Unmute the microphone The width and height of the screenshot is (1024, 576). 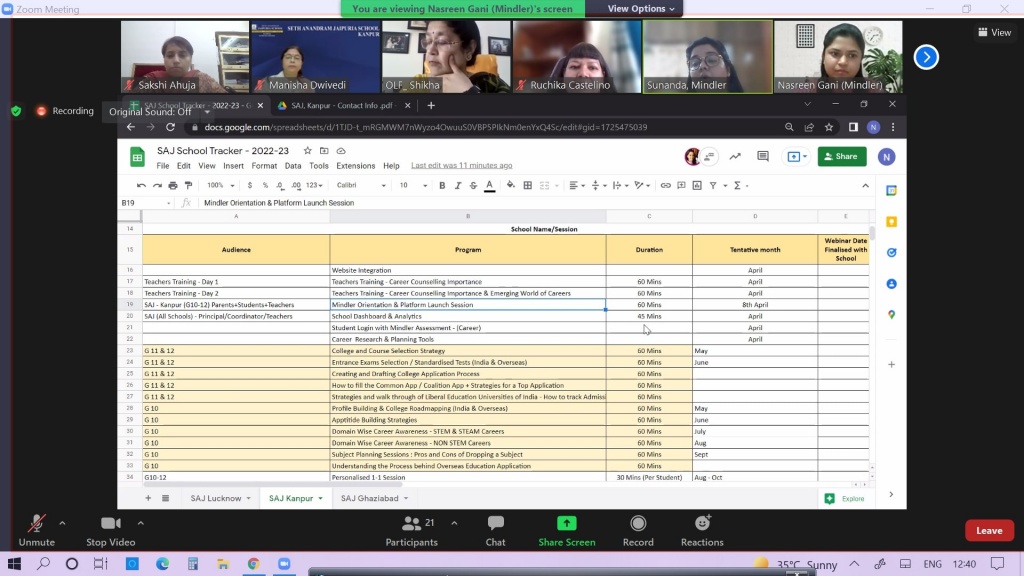coord(36,530)
